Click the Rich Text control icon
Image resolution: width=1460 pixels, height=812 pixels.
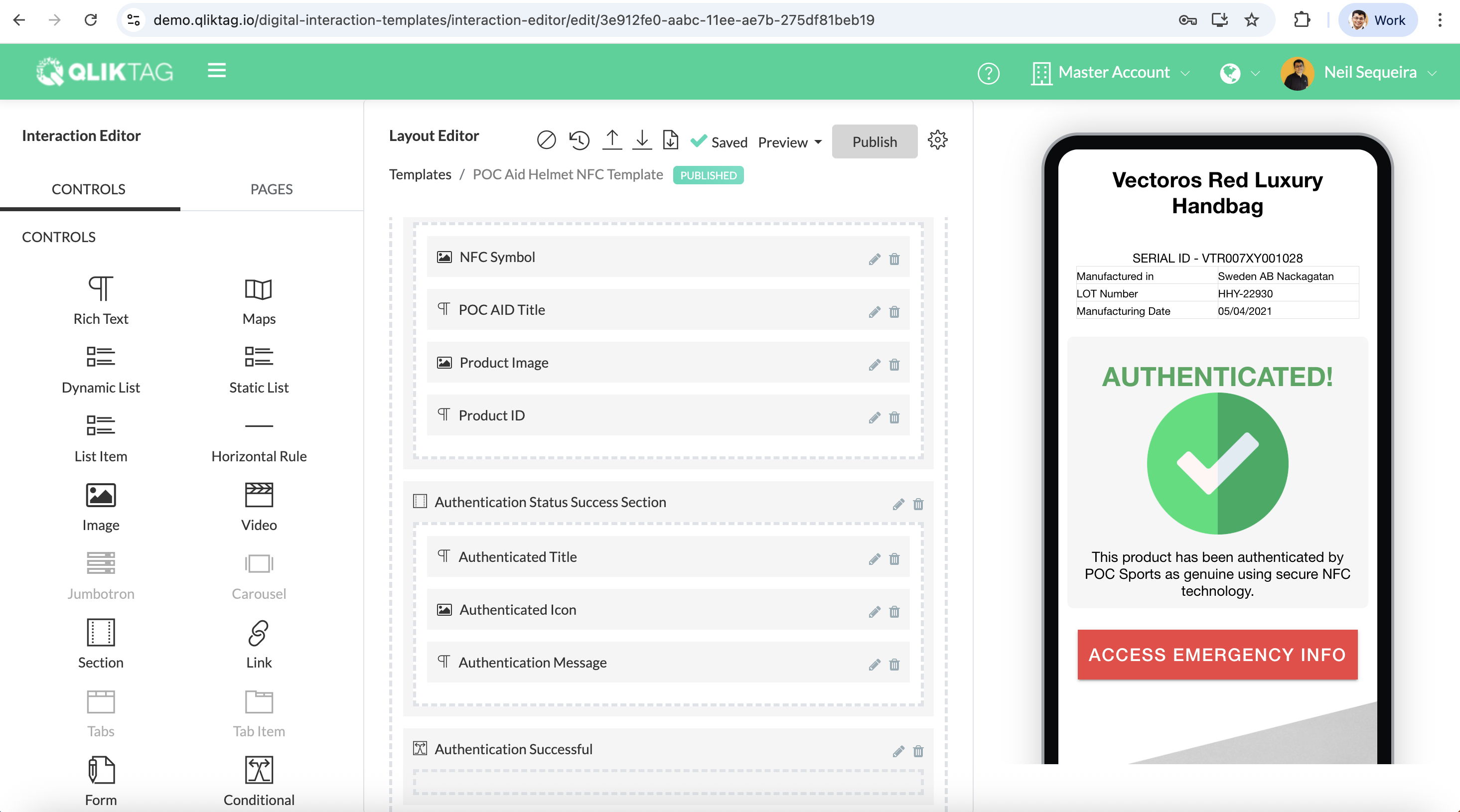click(x=100, y=288)
